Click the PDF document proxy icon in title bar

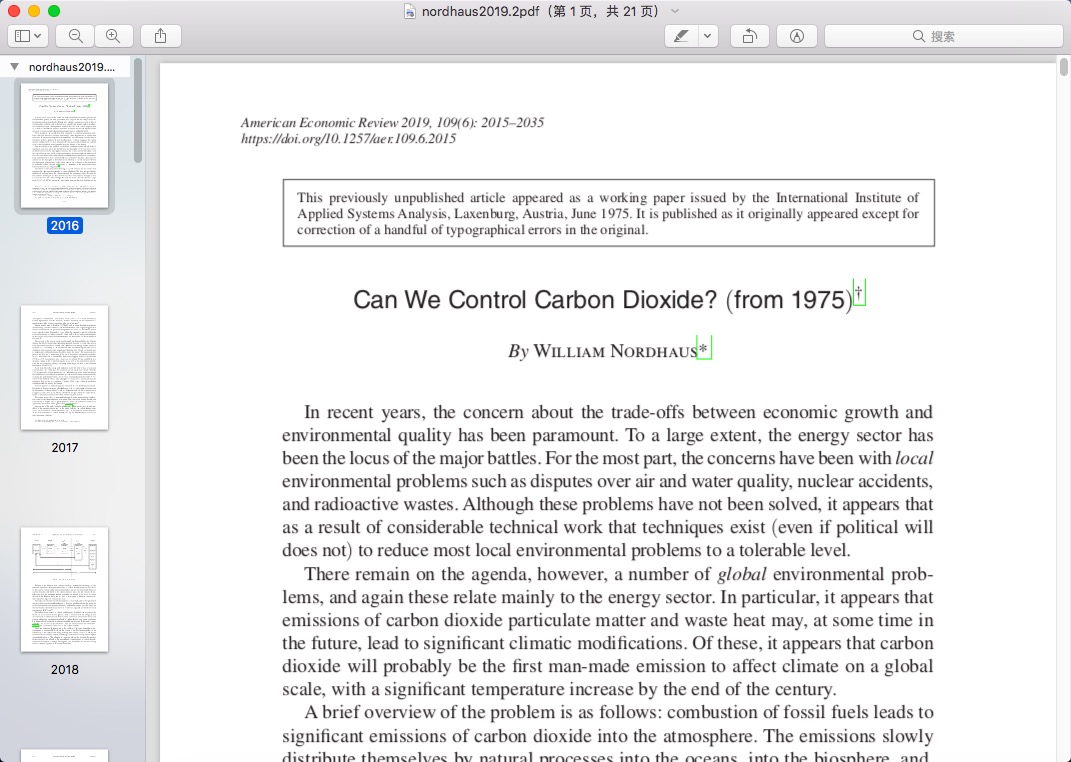410,11
